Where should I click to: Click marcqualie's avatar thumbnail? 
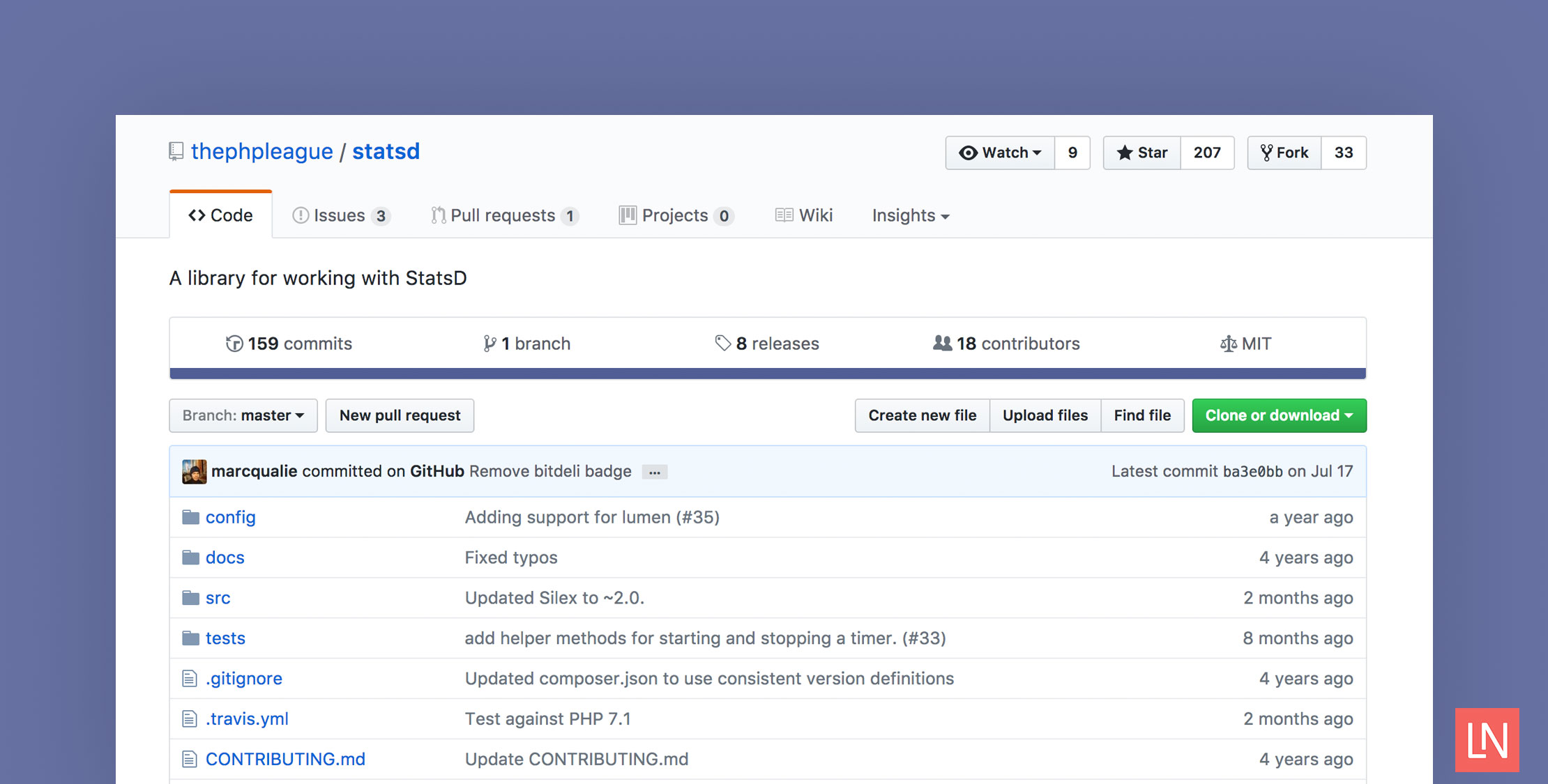coord(195,471)
